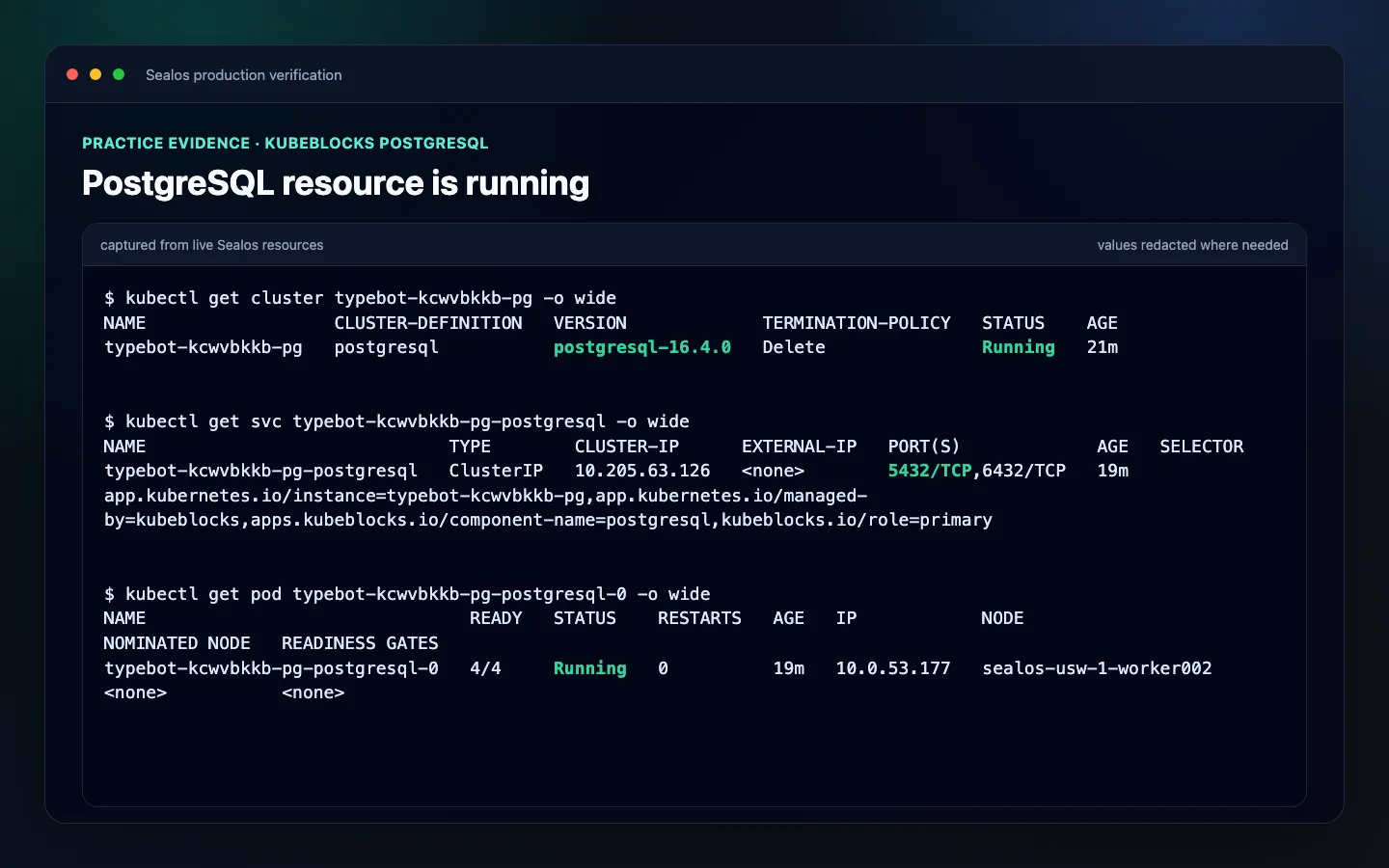Select the 'kubectl get svc' command line
The image size is (1389, 868).
point(396,421)
